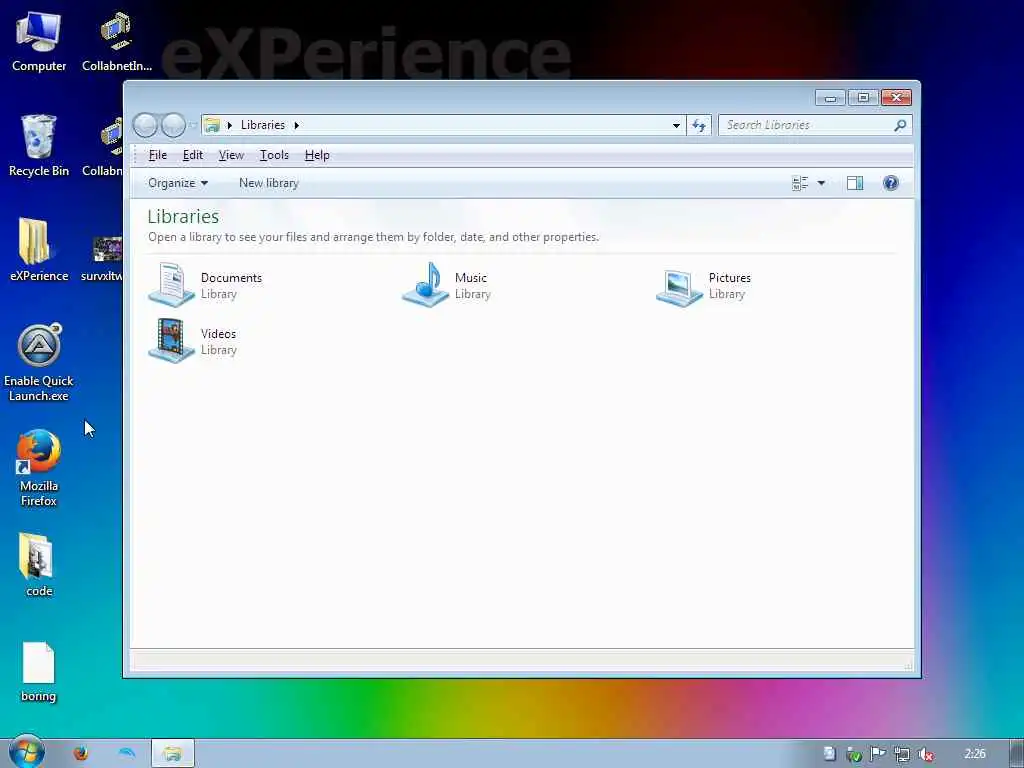Open the Windows Start orb
The width and height of the screenshot is (1024, 768).
point(26,752)
